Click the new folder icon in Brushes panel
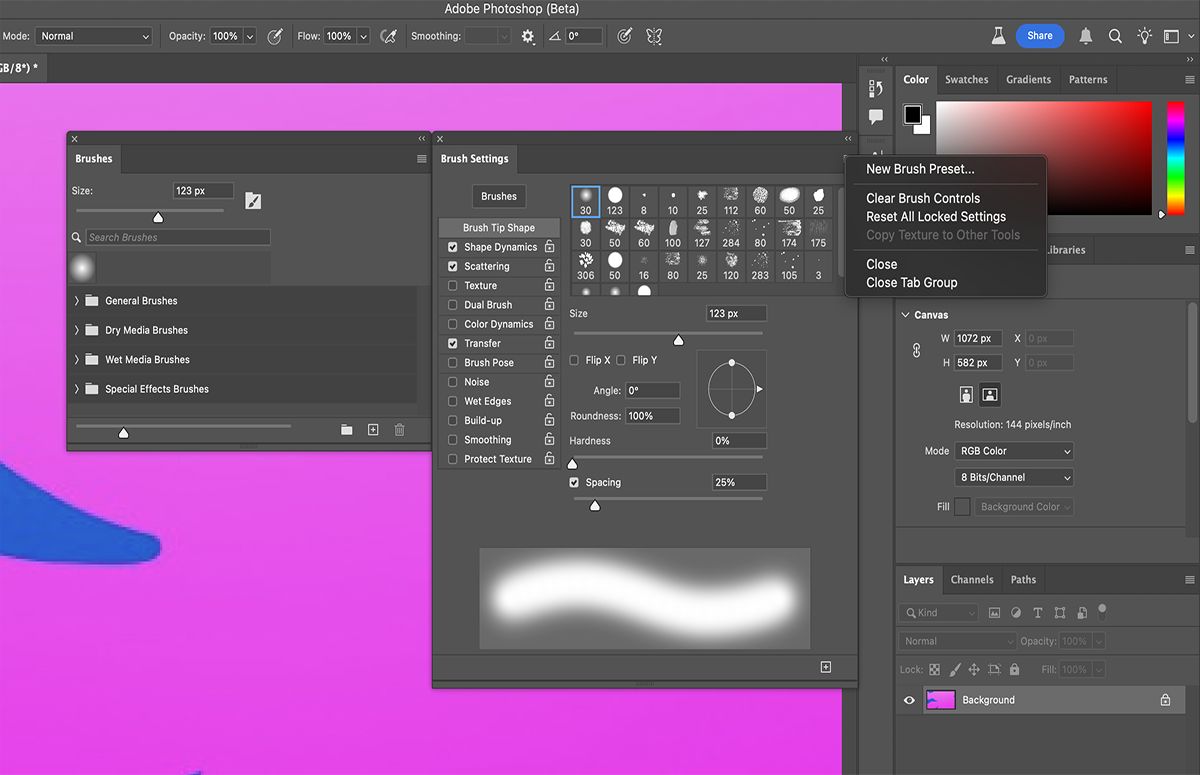The width and height of the screenshot is (1200, 775). click(347, 429)
